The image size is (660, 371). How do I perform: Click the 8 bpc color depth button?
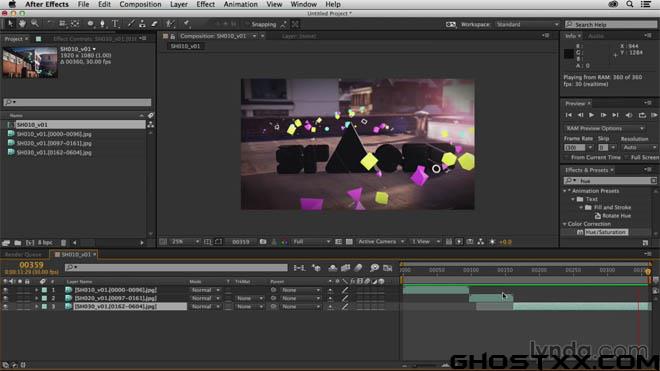[45, 243]
